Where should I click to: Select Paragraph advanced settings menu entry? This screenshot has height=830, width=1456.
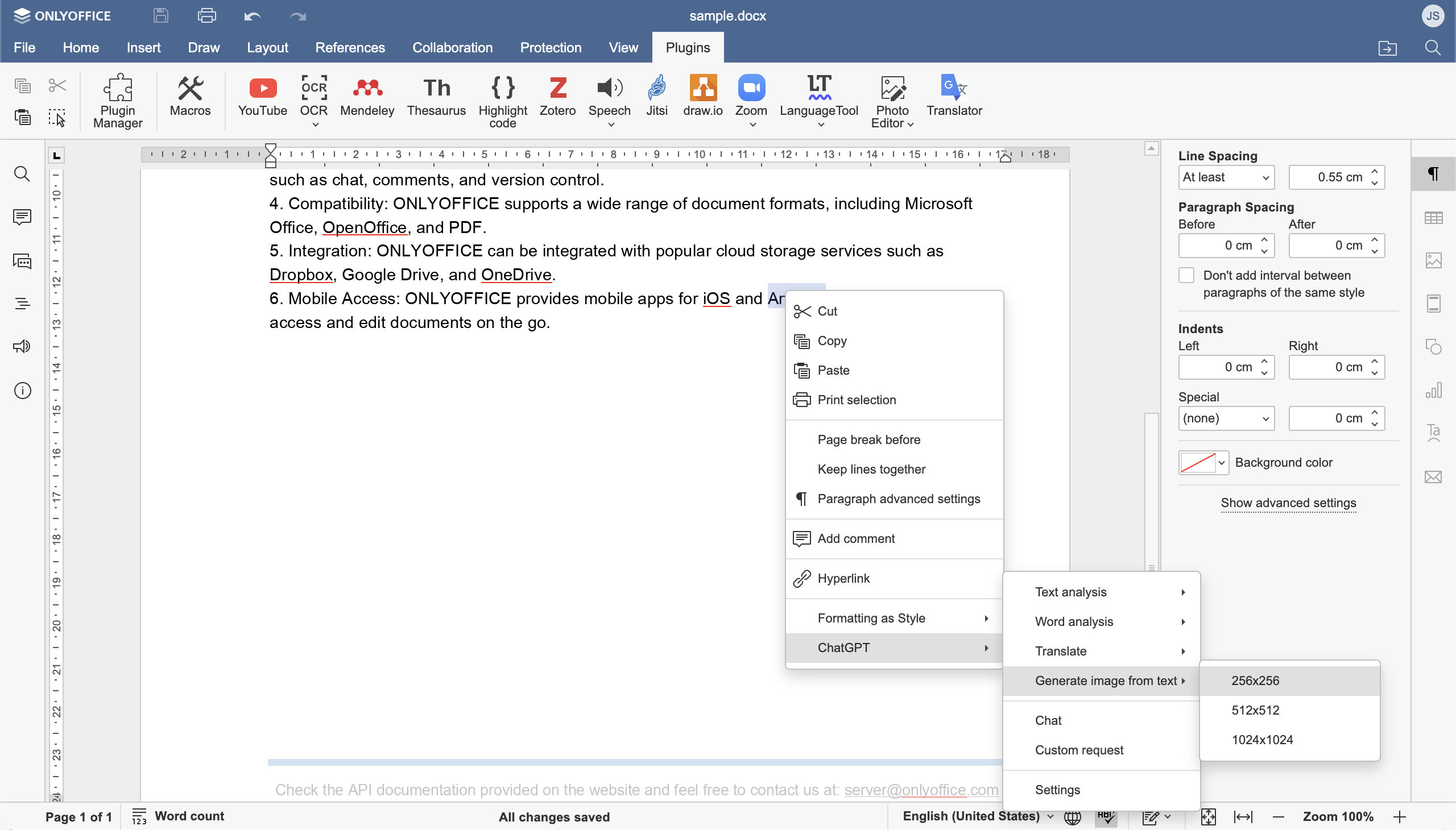coord(894,499)
